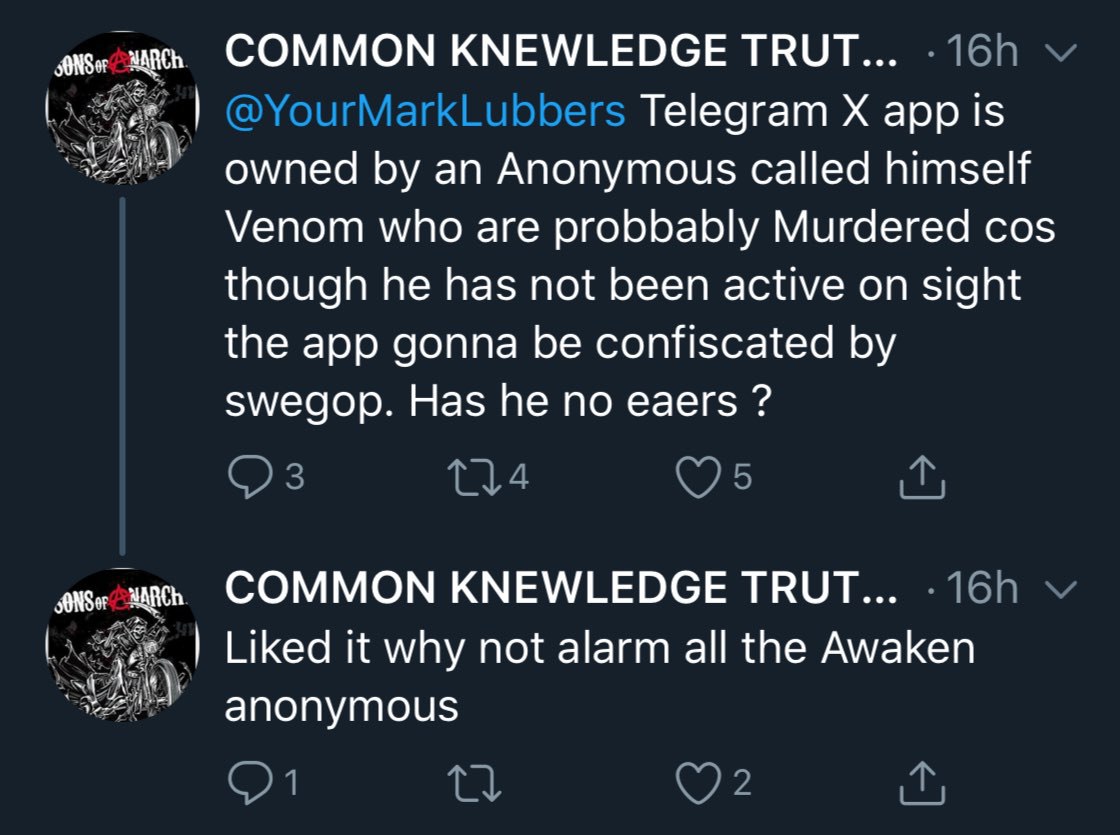The image size is (1120, 835).
Task: Reply to the 'Liked it why not' tweet
Action: [244, 782]
